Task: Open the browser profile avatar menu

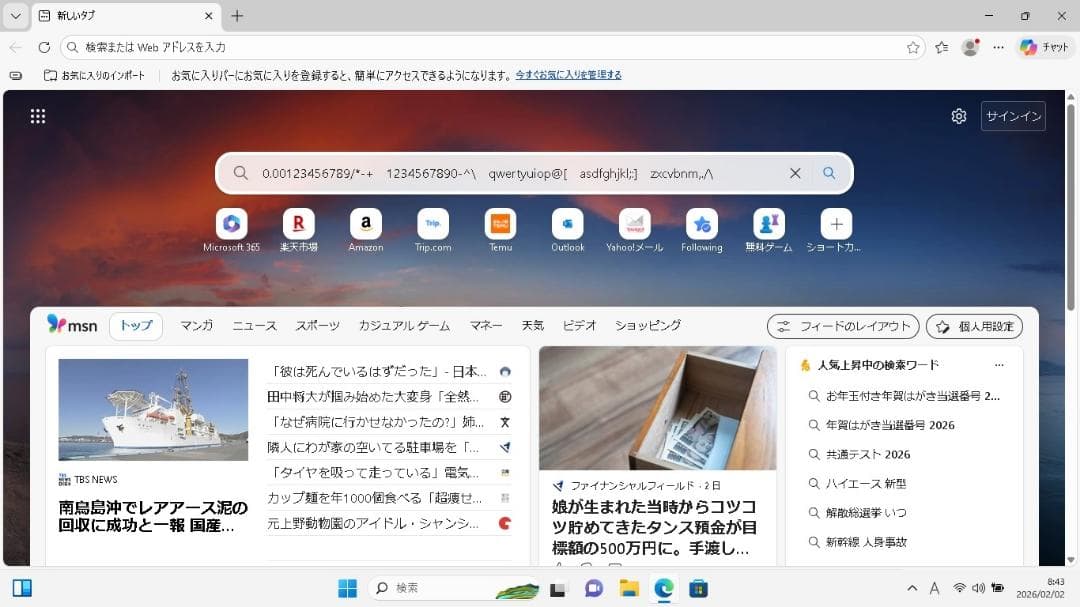Action: (969, 47)
